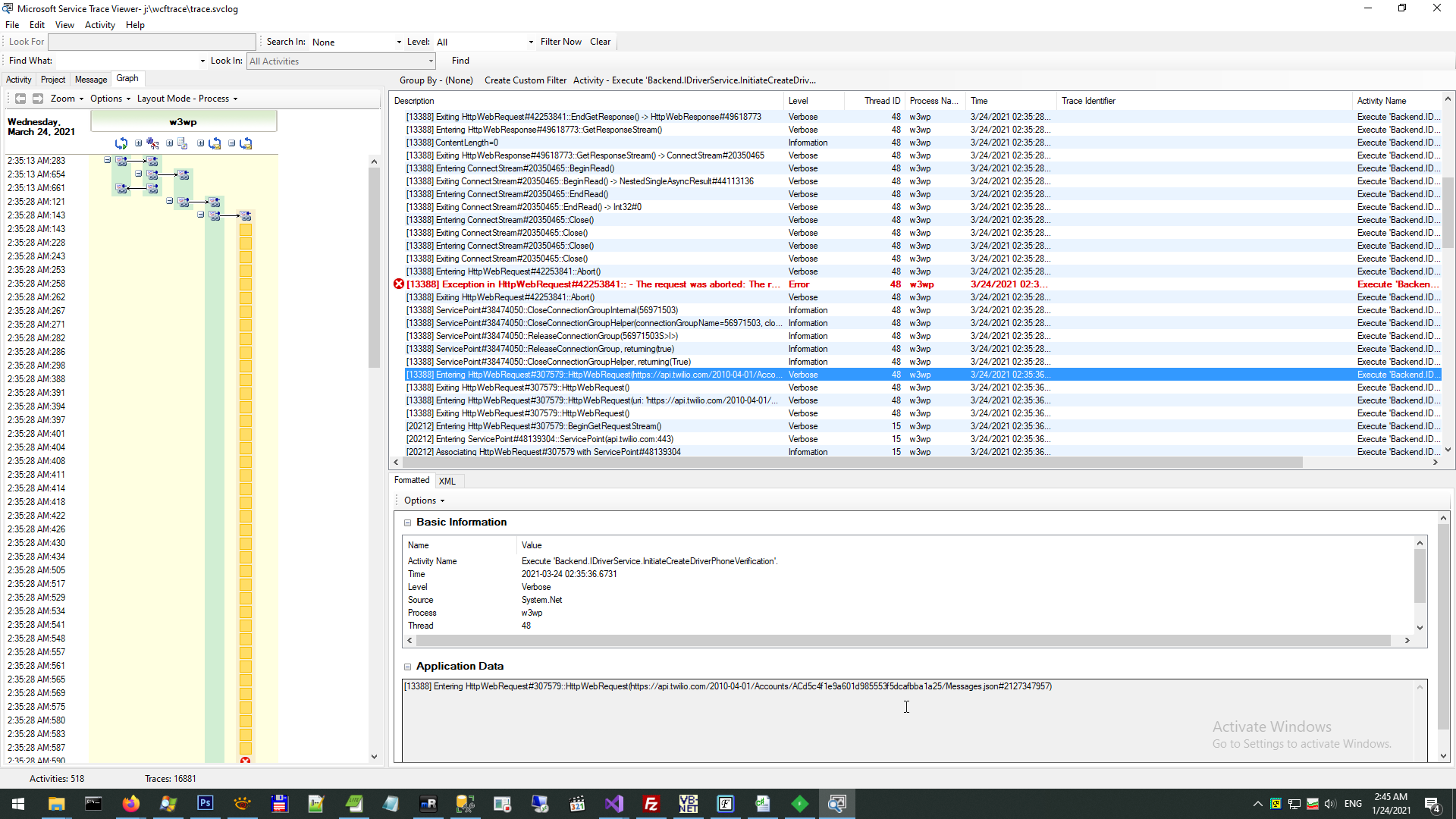Click the transfer icon at 2:35:13 AM:283
1456x819 pixels.
coord(121,161)
